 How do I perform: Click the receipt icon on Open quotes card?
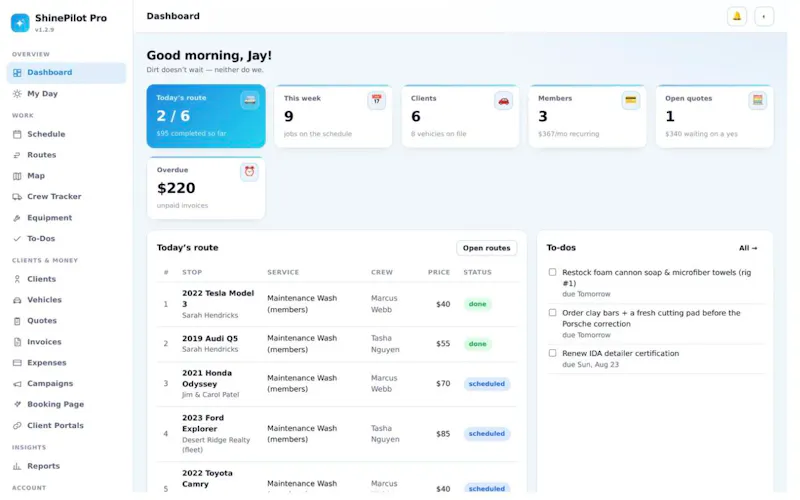pos(758,100)
